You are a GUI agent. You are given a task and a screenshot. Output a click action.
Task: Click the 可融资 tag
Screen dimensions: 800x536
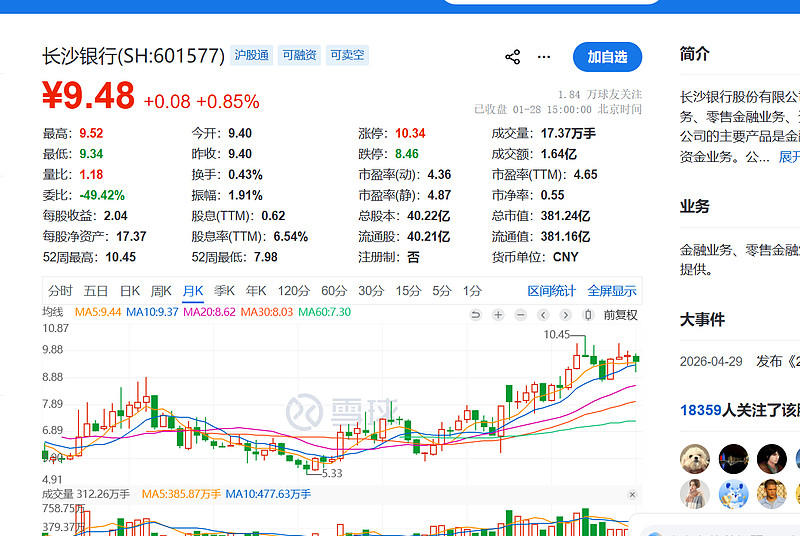click(x=299, y=55)
